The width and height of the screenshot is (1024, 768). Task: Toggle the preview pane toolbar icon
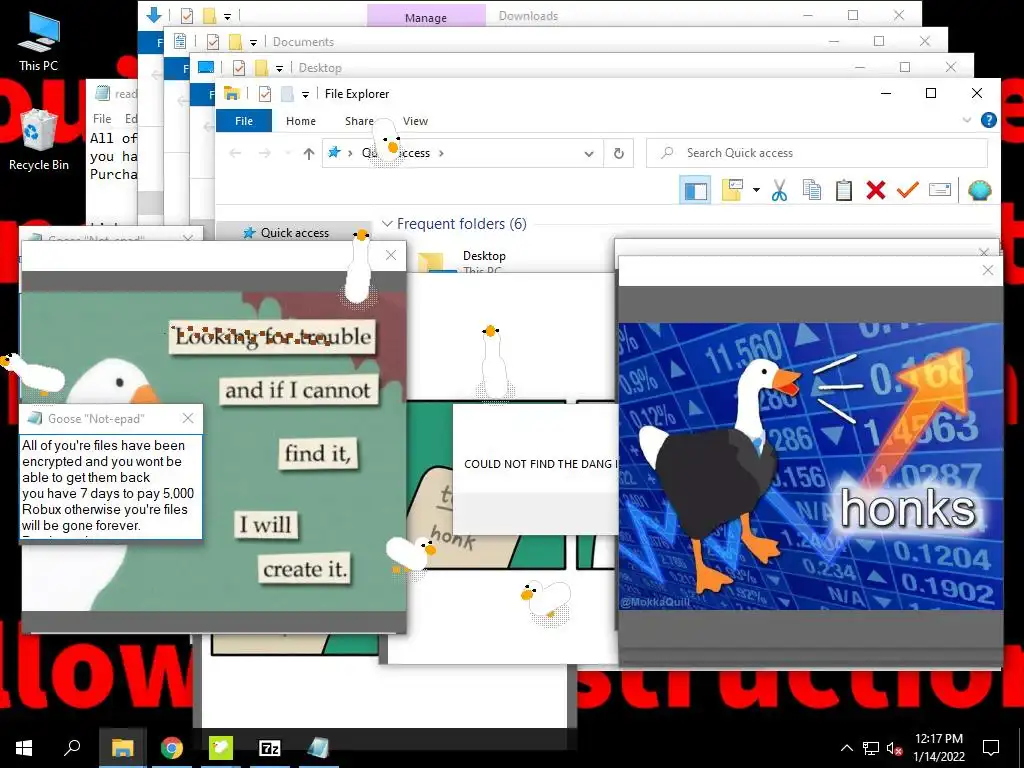tap(696, 191)
